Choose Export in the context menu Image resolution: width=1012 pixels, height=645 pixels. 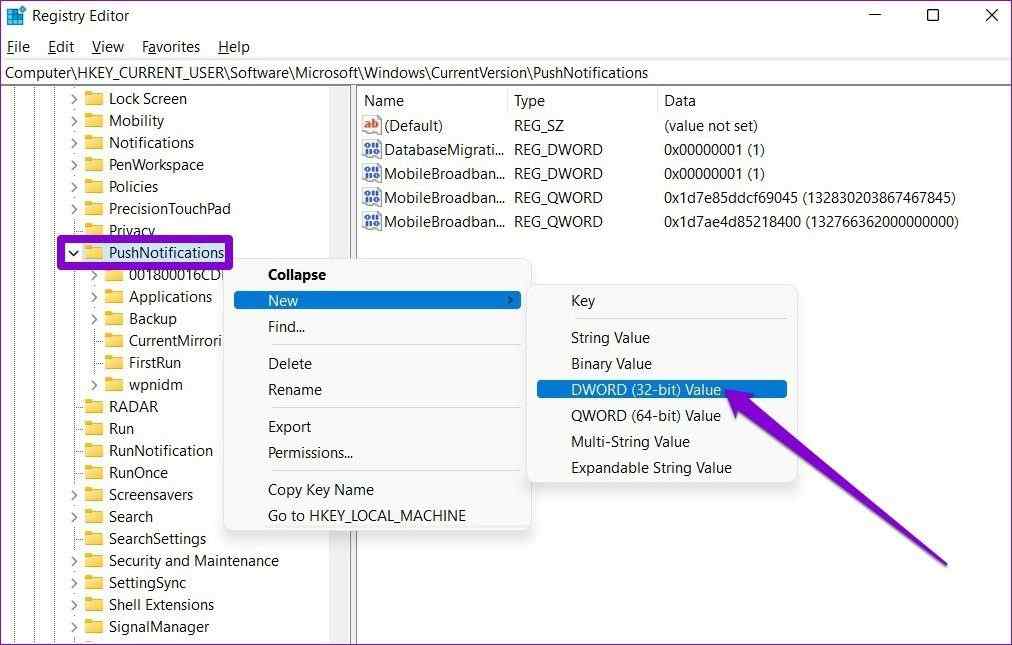click(x=377, y=427)
